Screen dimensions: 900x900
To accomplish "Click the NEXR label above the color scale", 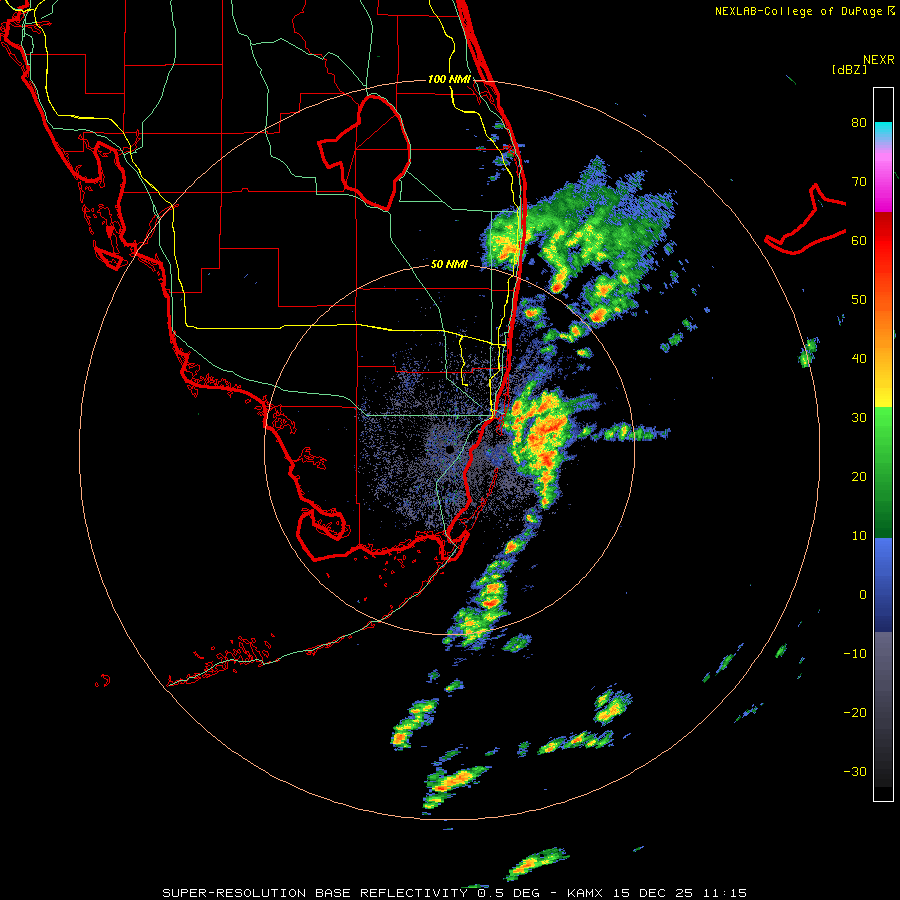I will 879,60.
